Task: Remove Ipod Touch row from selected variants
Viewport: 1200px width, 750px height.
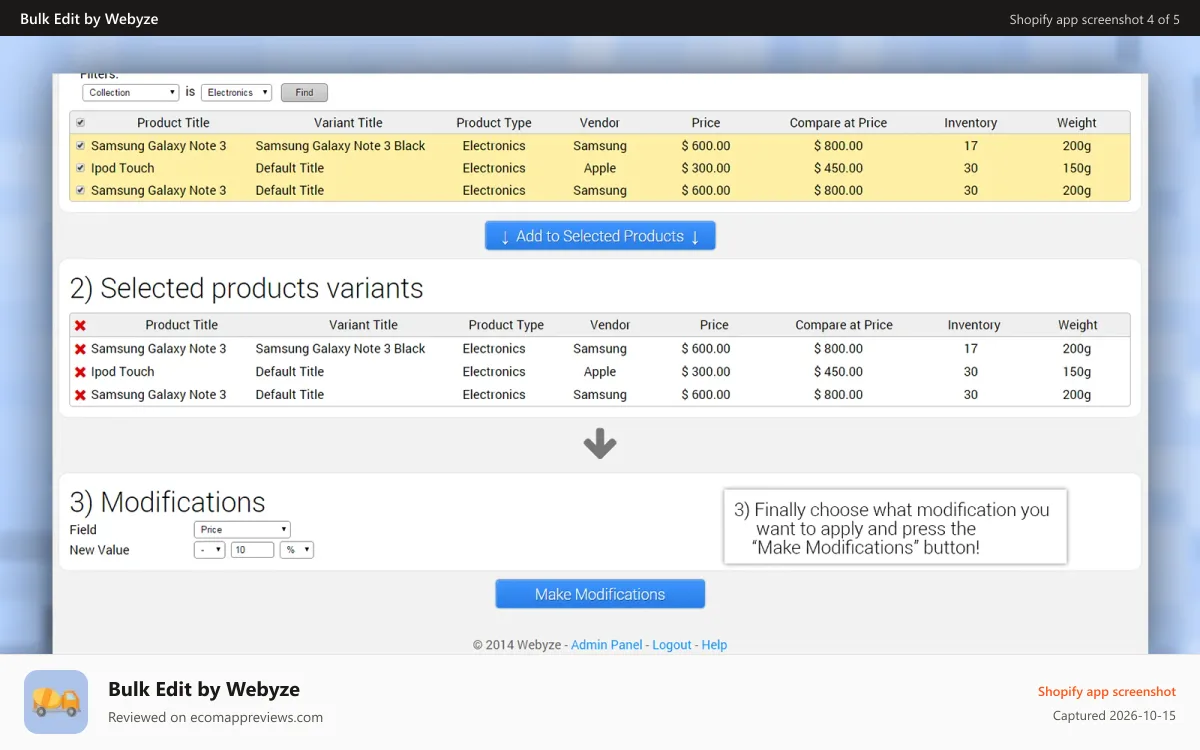Action: click(80, 372)
